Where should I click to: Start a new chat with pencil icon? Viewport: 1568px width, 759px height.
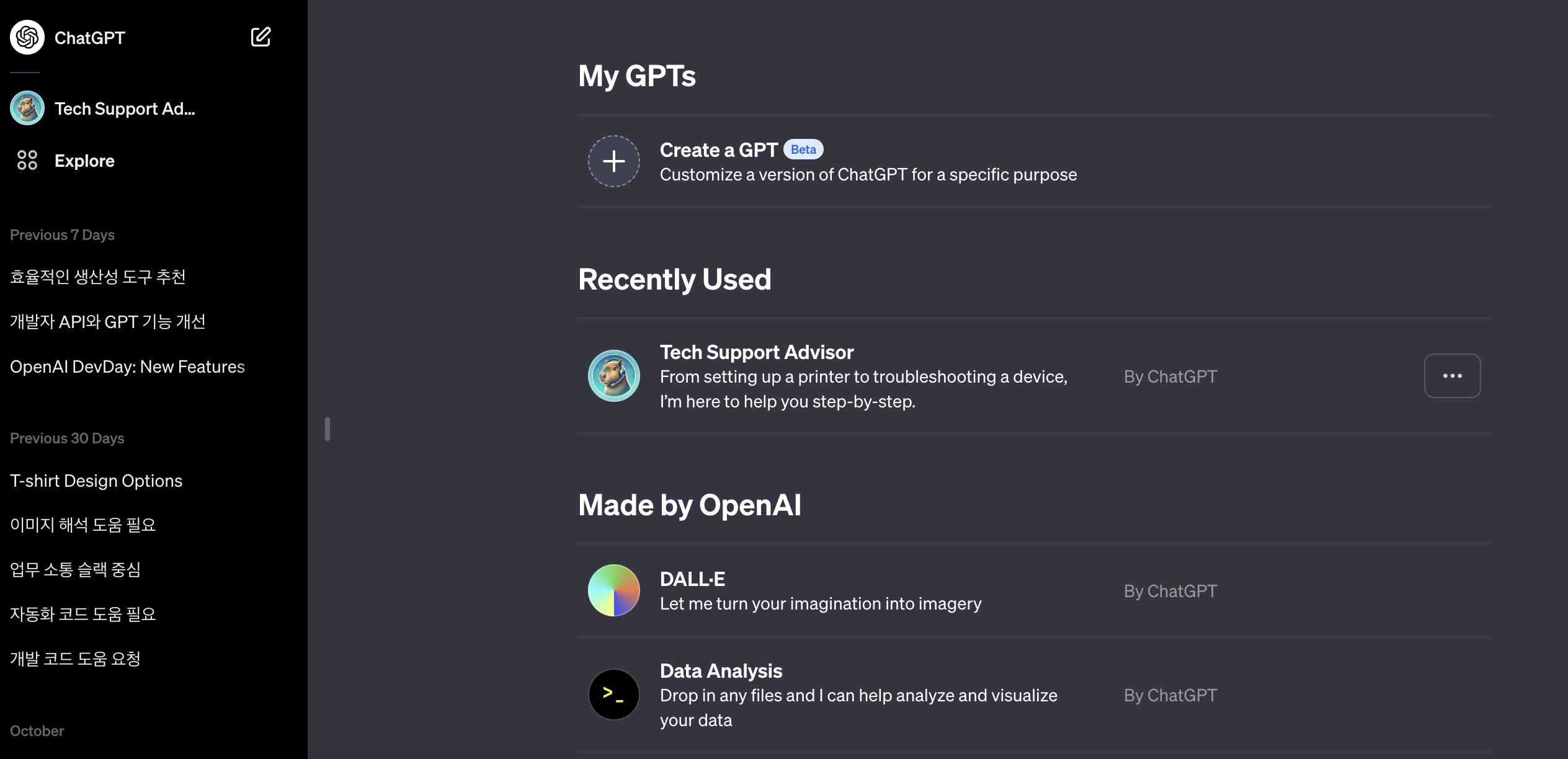[x=261, y=37]
